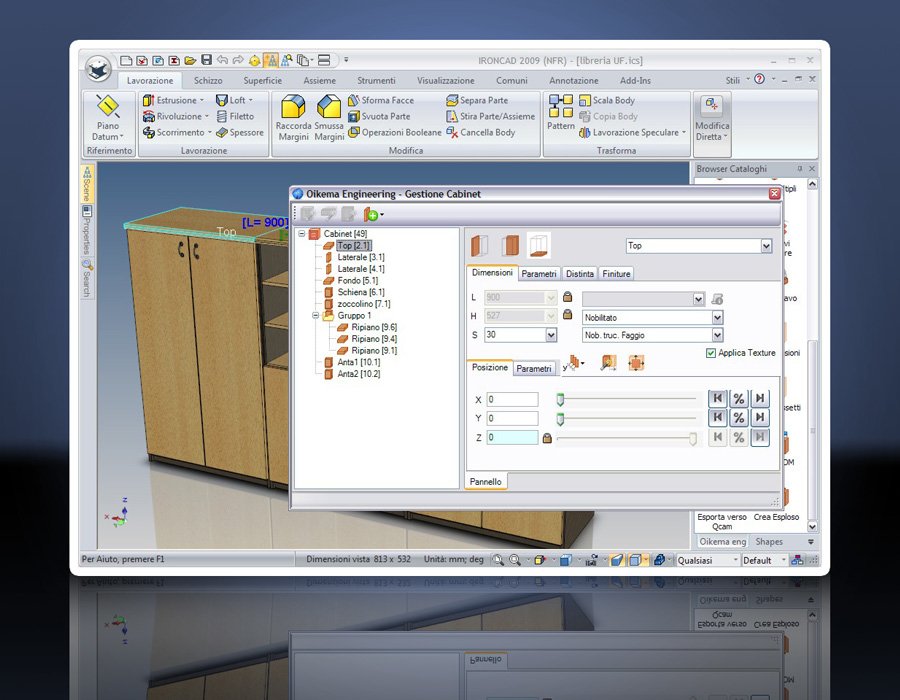
Task: Click the percent button in Y row
Action: [739, 418]
